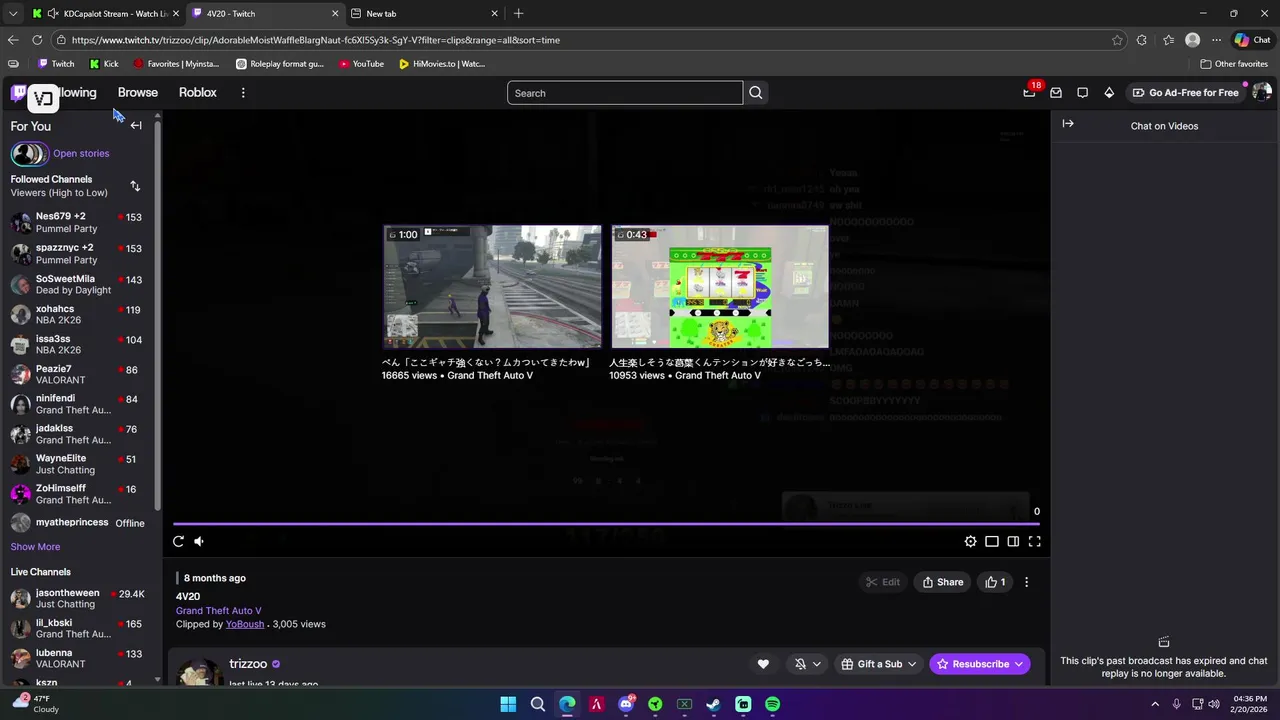Toggle theatre mode
1280x720 pixels.
[1013, 541]
